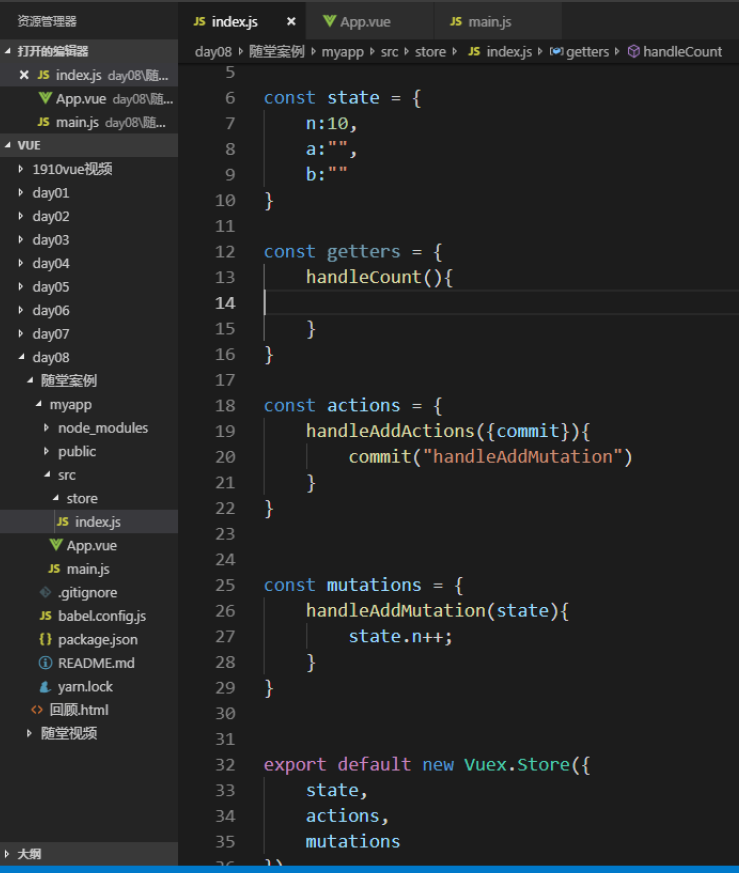This screenshot has height=873, width=739.
Task: Expand the public folder
Action: click(89, 452)
